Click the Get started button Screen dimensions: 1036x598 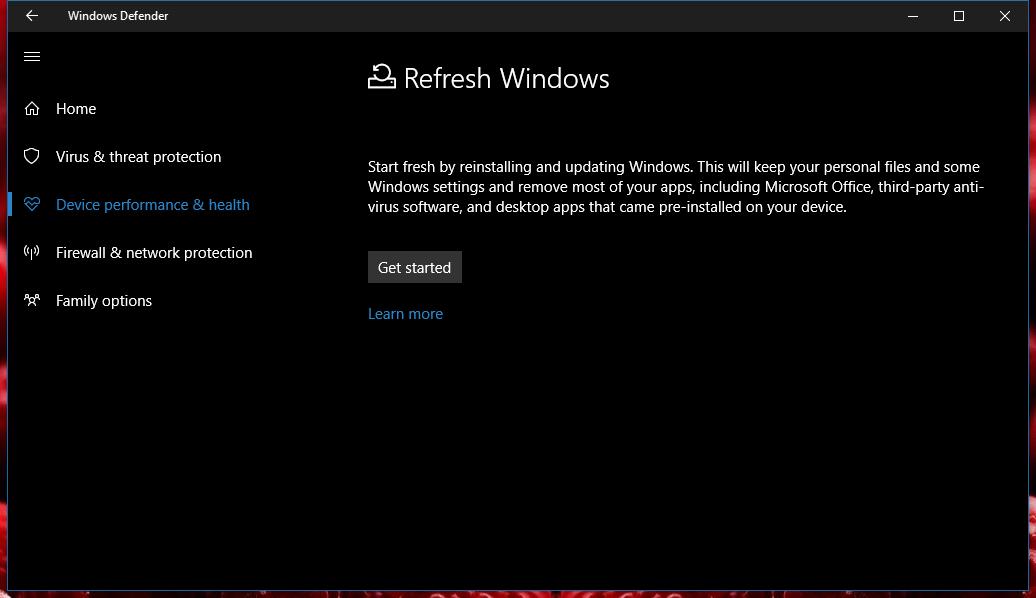(415, 267)
